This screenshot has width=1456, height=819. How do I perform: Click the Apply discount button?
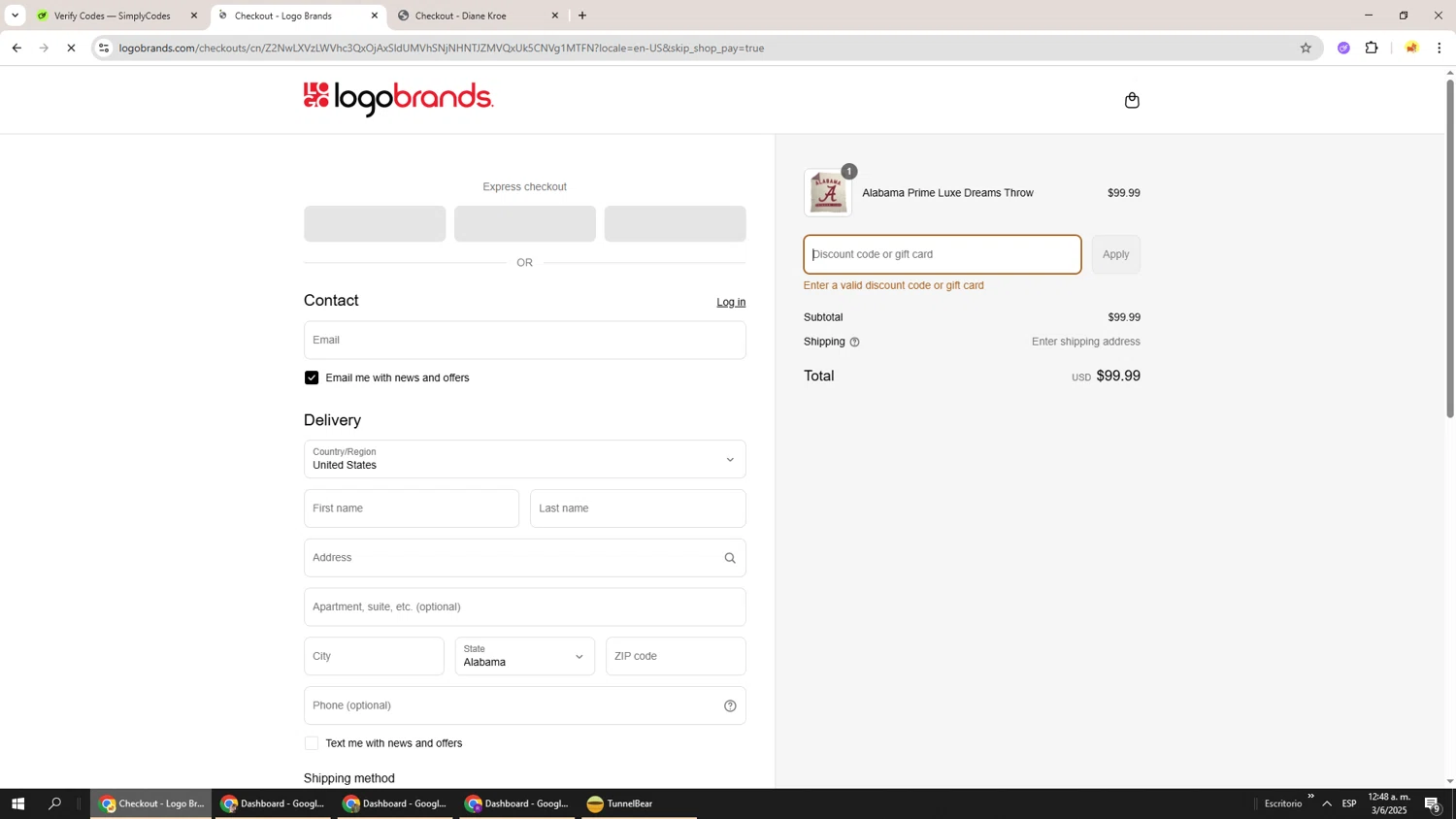click(1115, 254)
